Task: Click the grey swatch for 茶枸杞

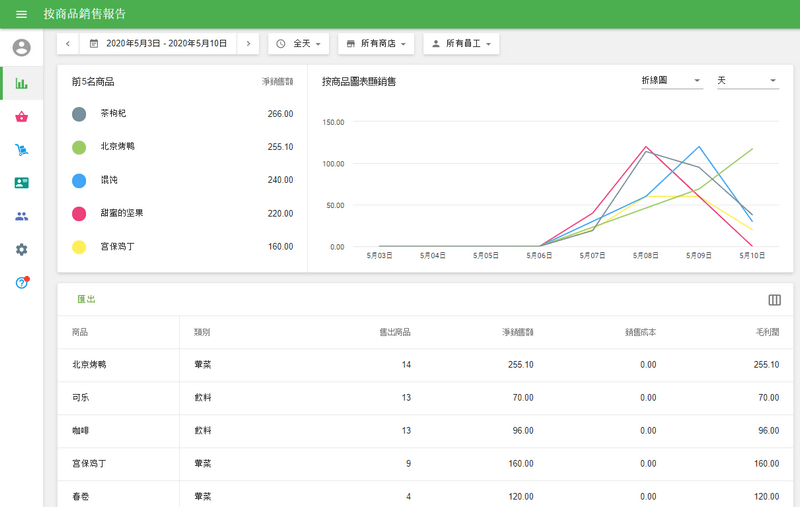Action: [x=79, y=114]
